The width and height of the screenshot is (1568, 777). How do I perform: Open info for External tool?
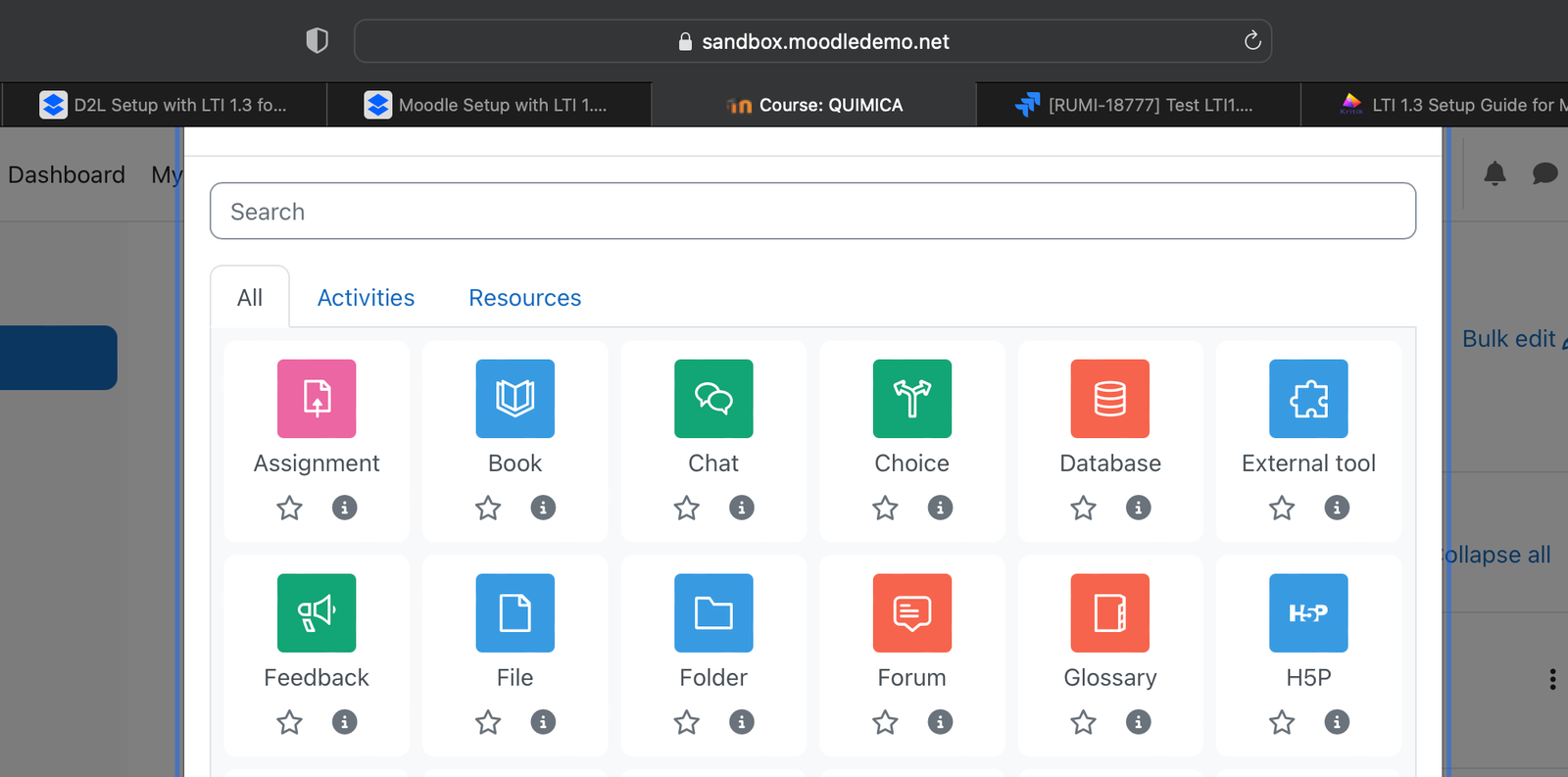1337,508
